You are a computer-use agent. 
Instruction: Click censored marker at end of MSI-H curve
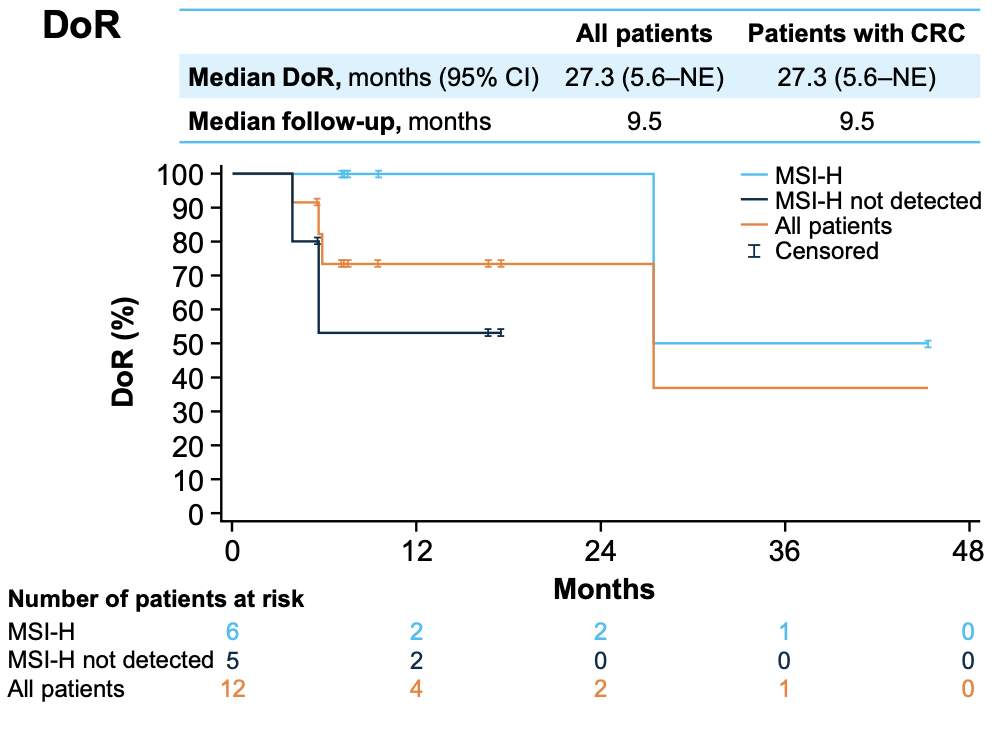pyautogui.click(x=927, y=344)
